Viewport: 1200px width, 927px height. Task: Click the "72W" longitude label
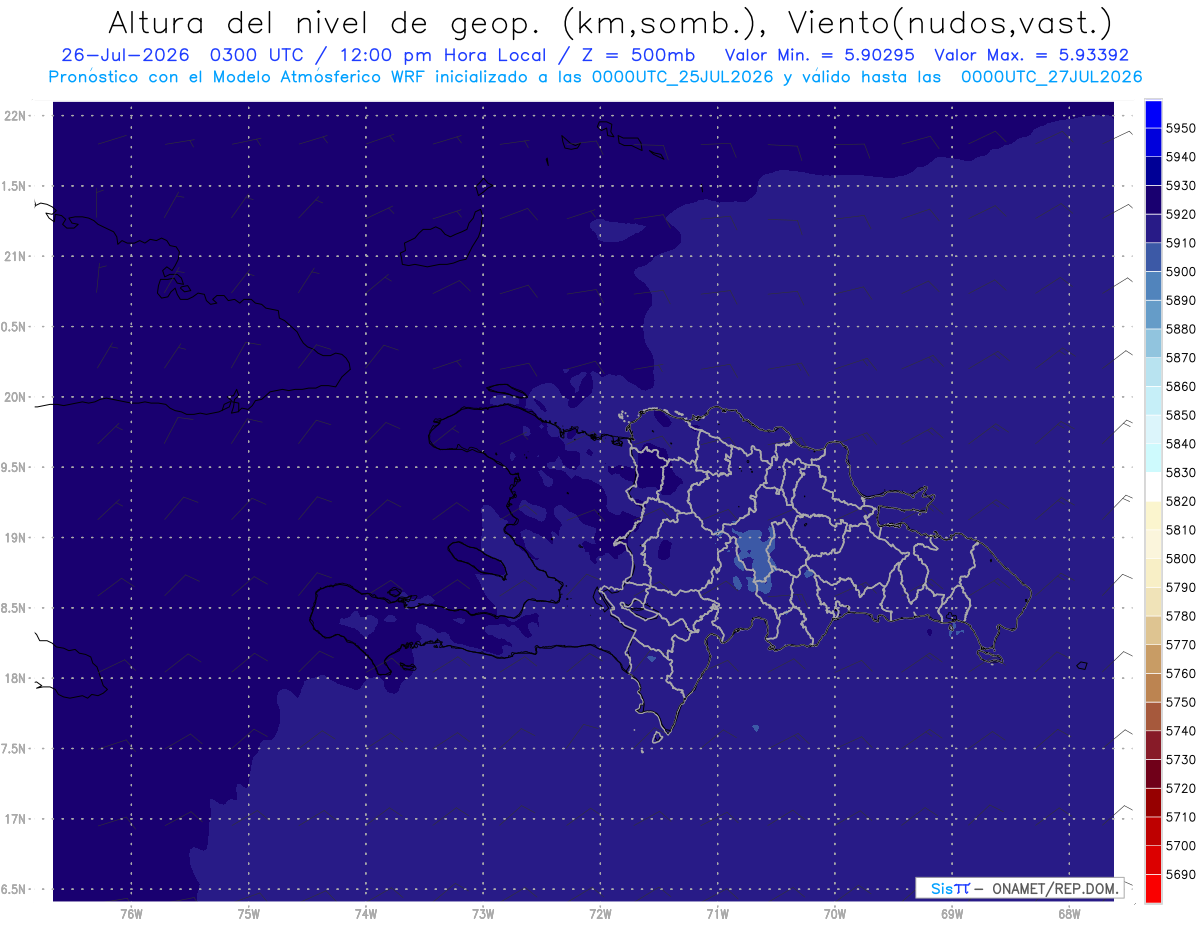pyautogui.click(x=600, y=913)
